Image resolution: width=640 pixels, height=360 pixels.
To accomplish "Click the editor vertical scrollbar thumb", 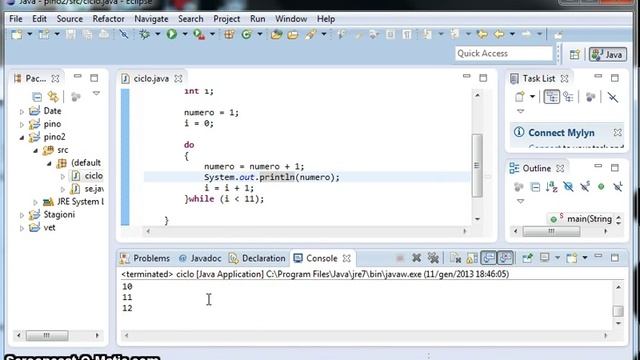I will point(477,165).
